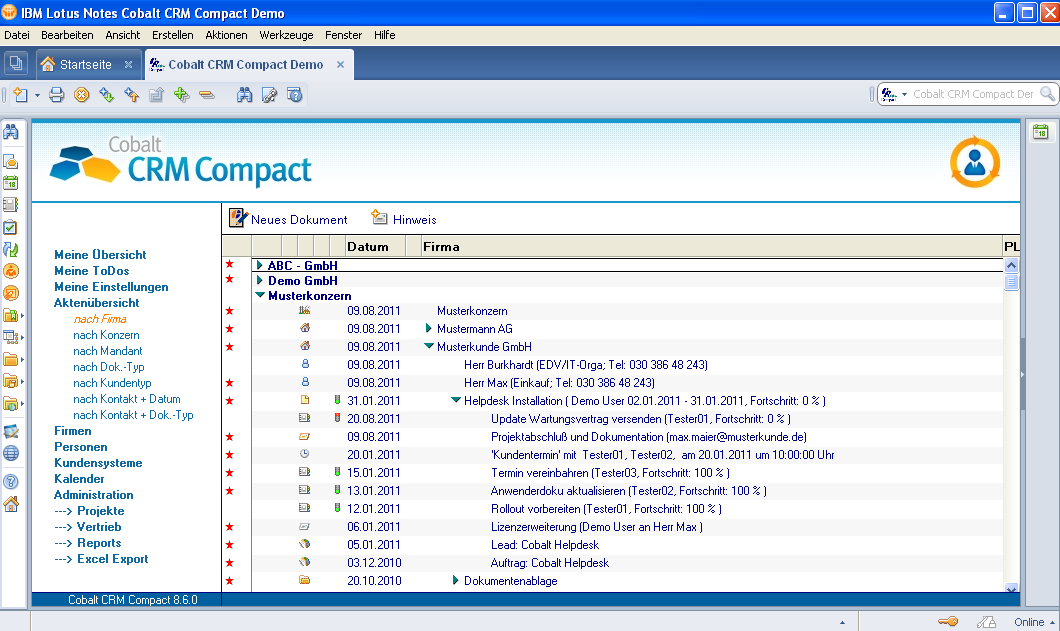Open the Werkzeuge menu
The width and height of the screenshot is (1060, 631).
click(x=286, y=35)
